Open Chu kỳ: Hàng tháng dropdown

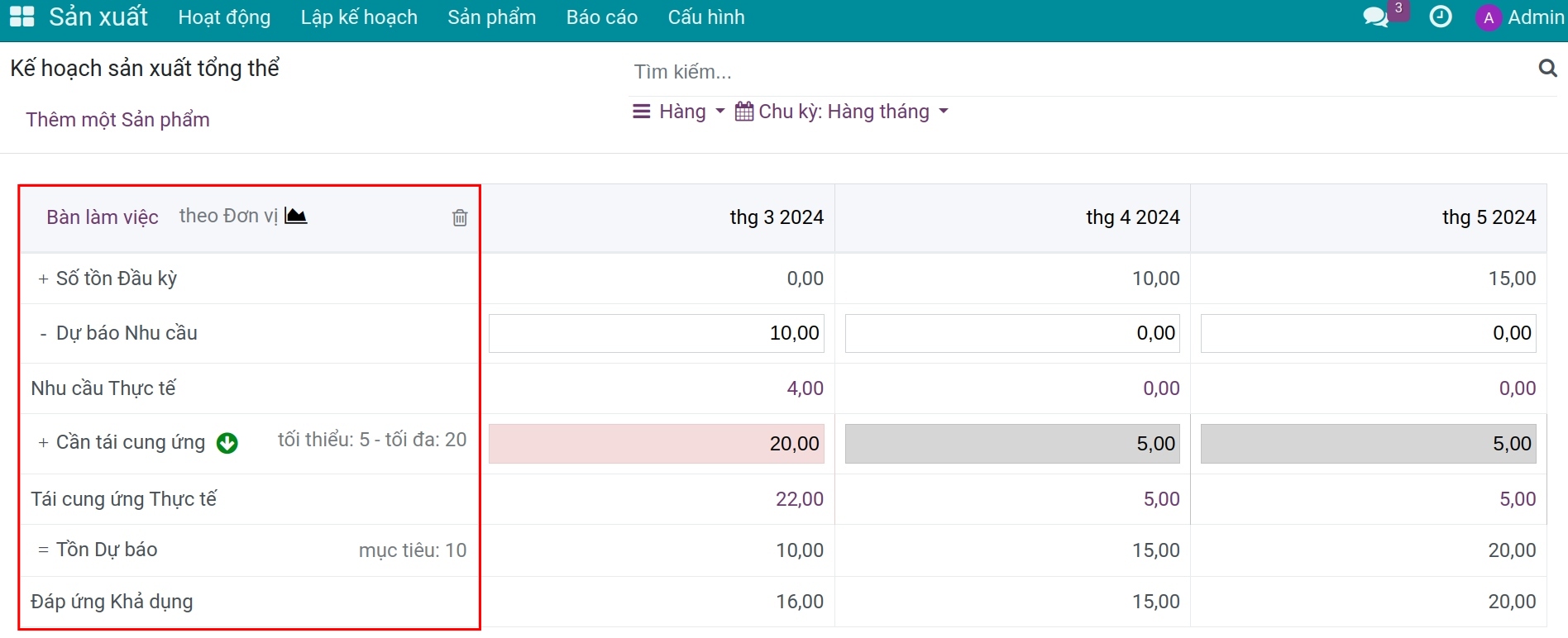(841, 112)
